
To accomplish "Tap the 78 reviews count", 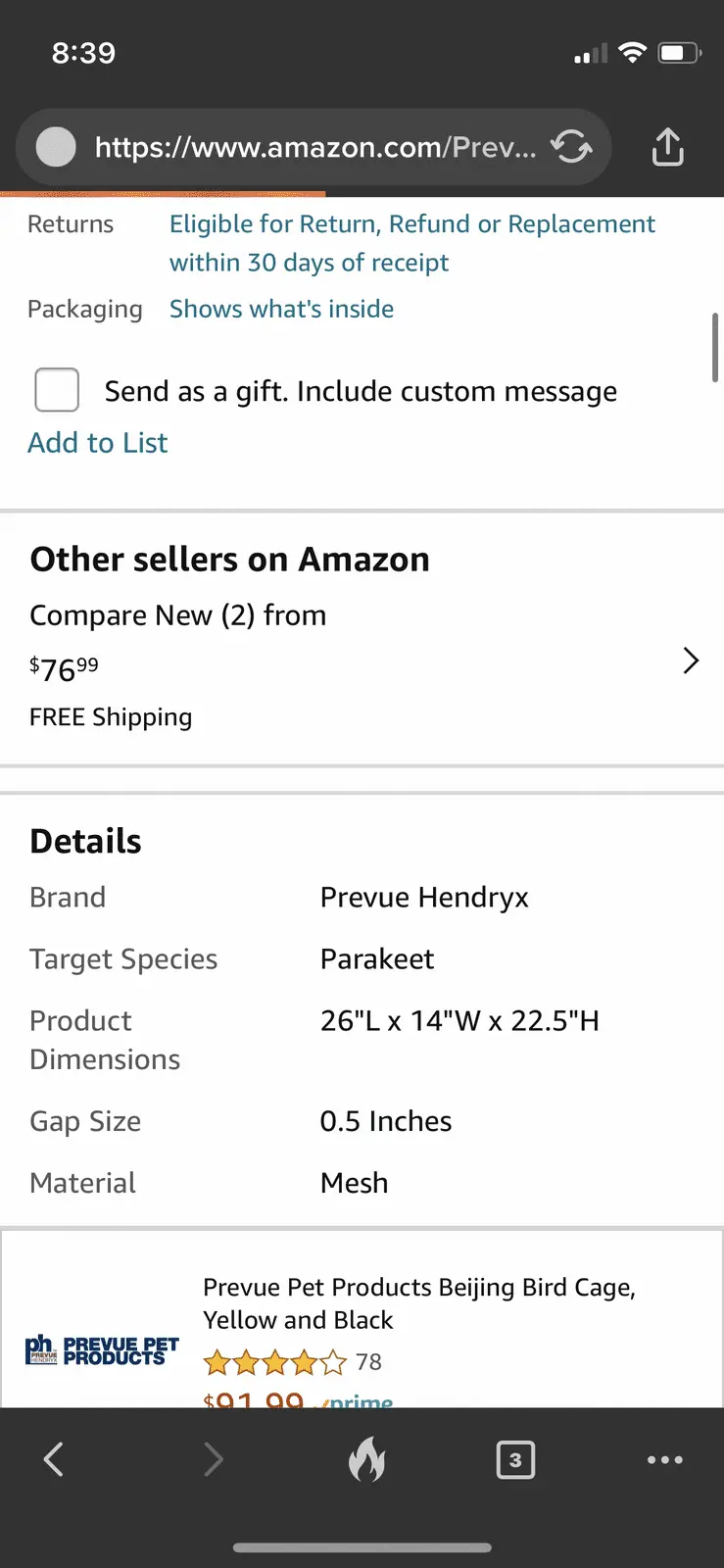I will [x=368, y=1362].
